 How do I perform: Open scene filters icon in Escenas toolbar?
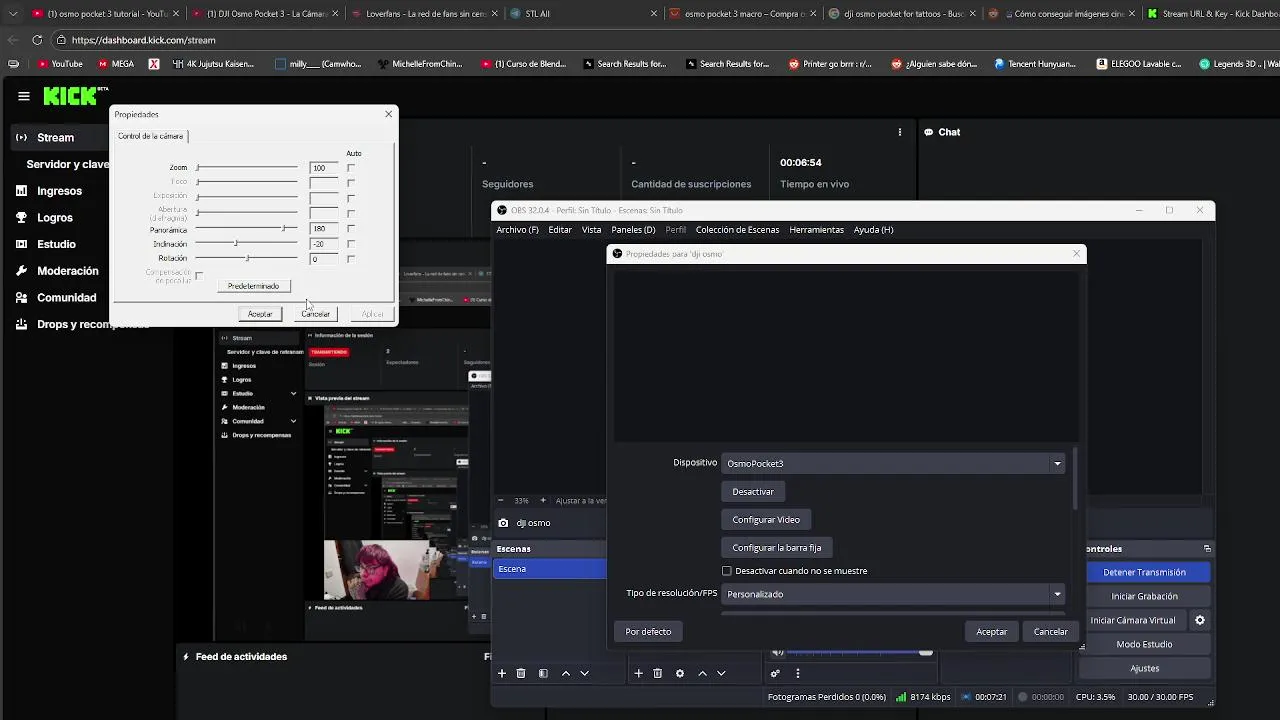(x=543, y=673)
